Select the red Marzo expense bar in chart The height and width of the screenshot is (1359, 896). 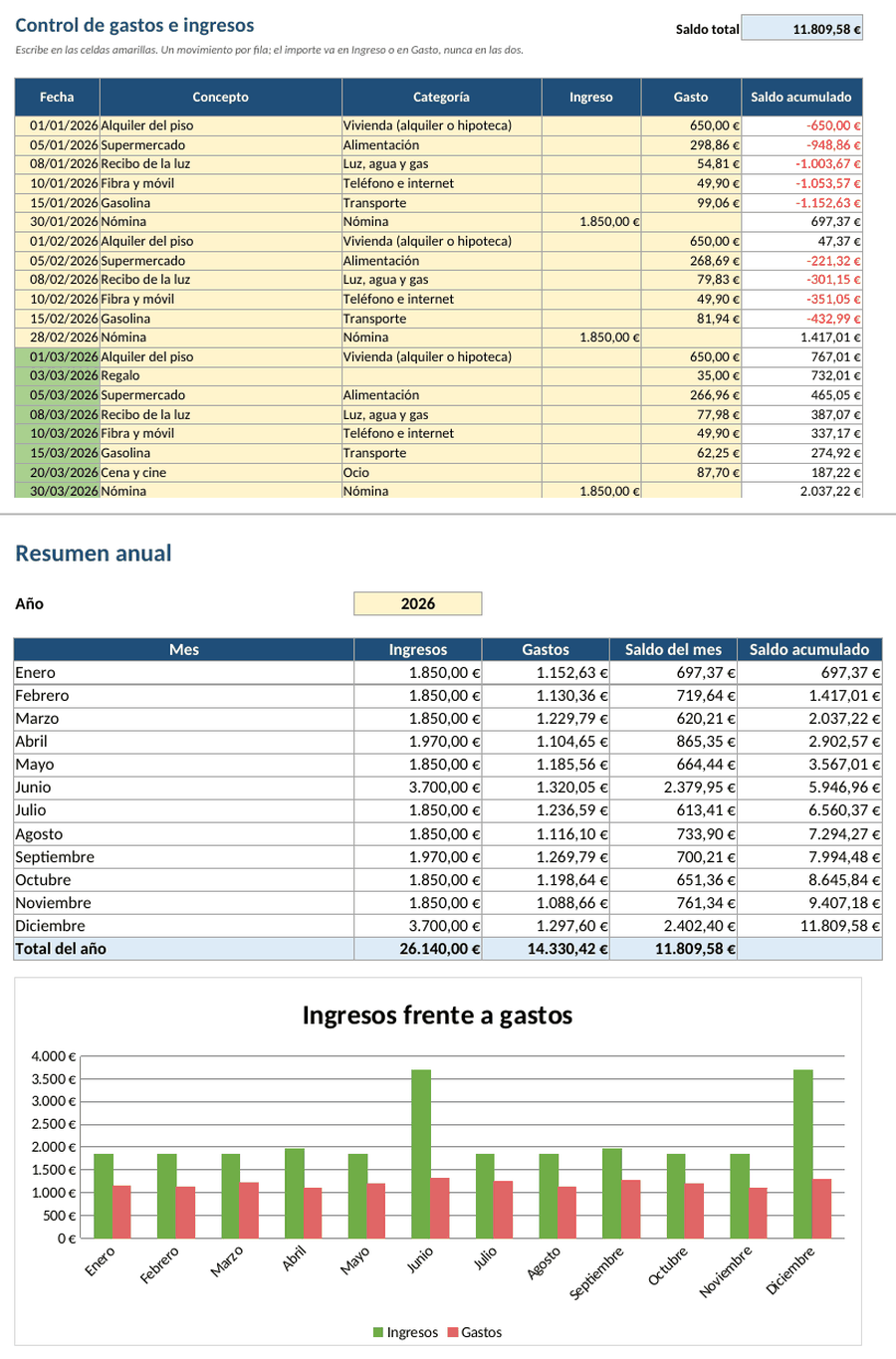[x=249, y=1211]
